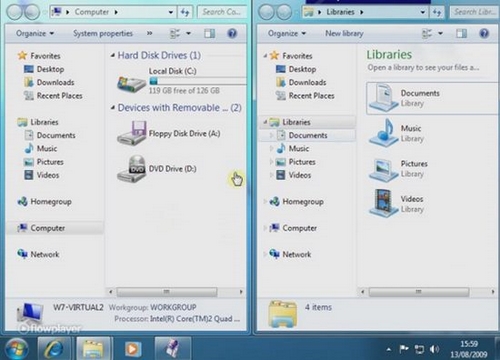Open Help in Computer window toolbar
This screenshot has width=500, height=360.
coord(232,33)
